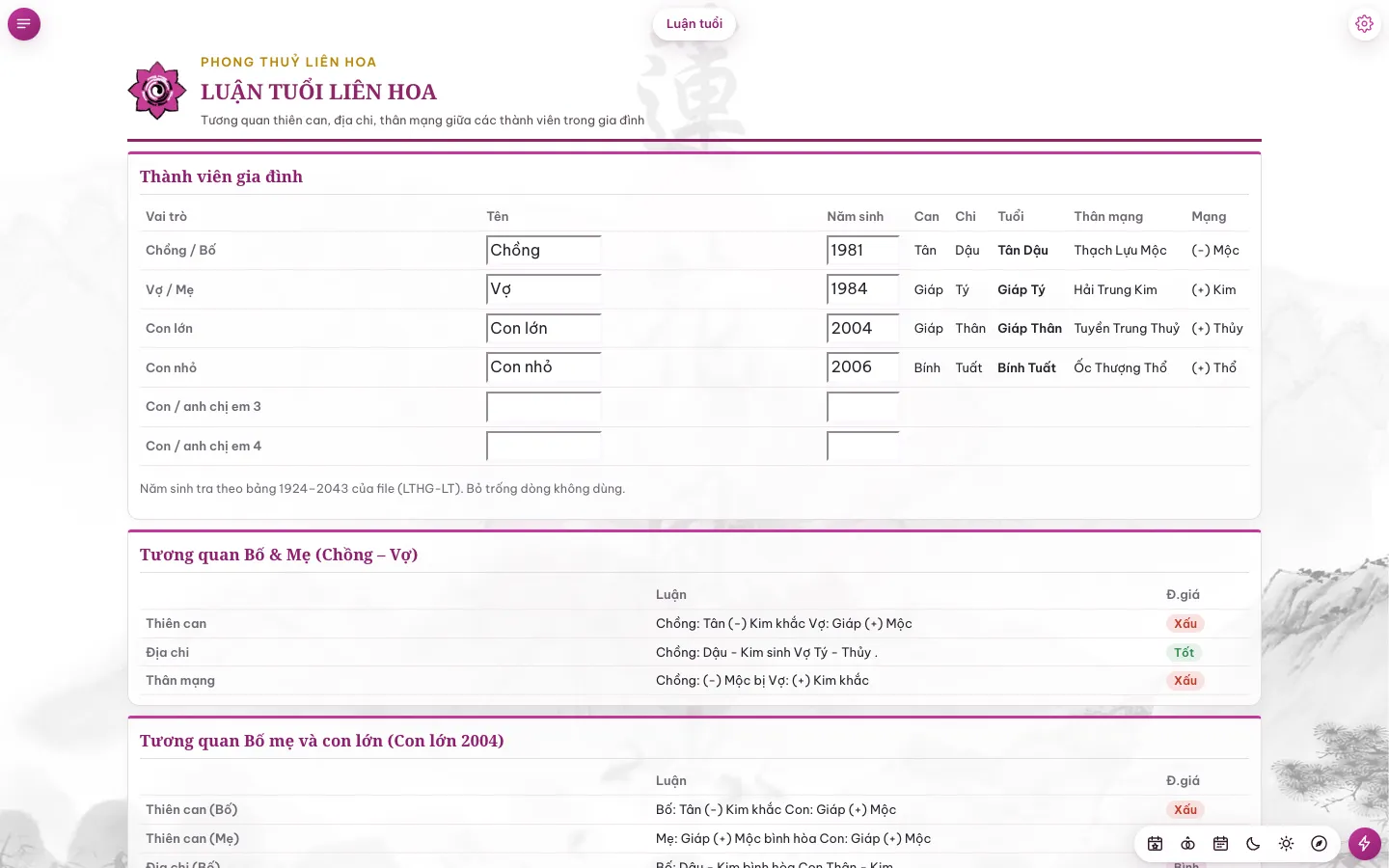Click the Vợ birth year field 1984
Viewport: 1389px width, 868px height.
(863, 289)
